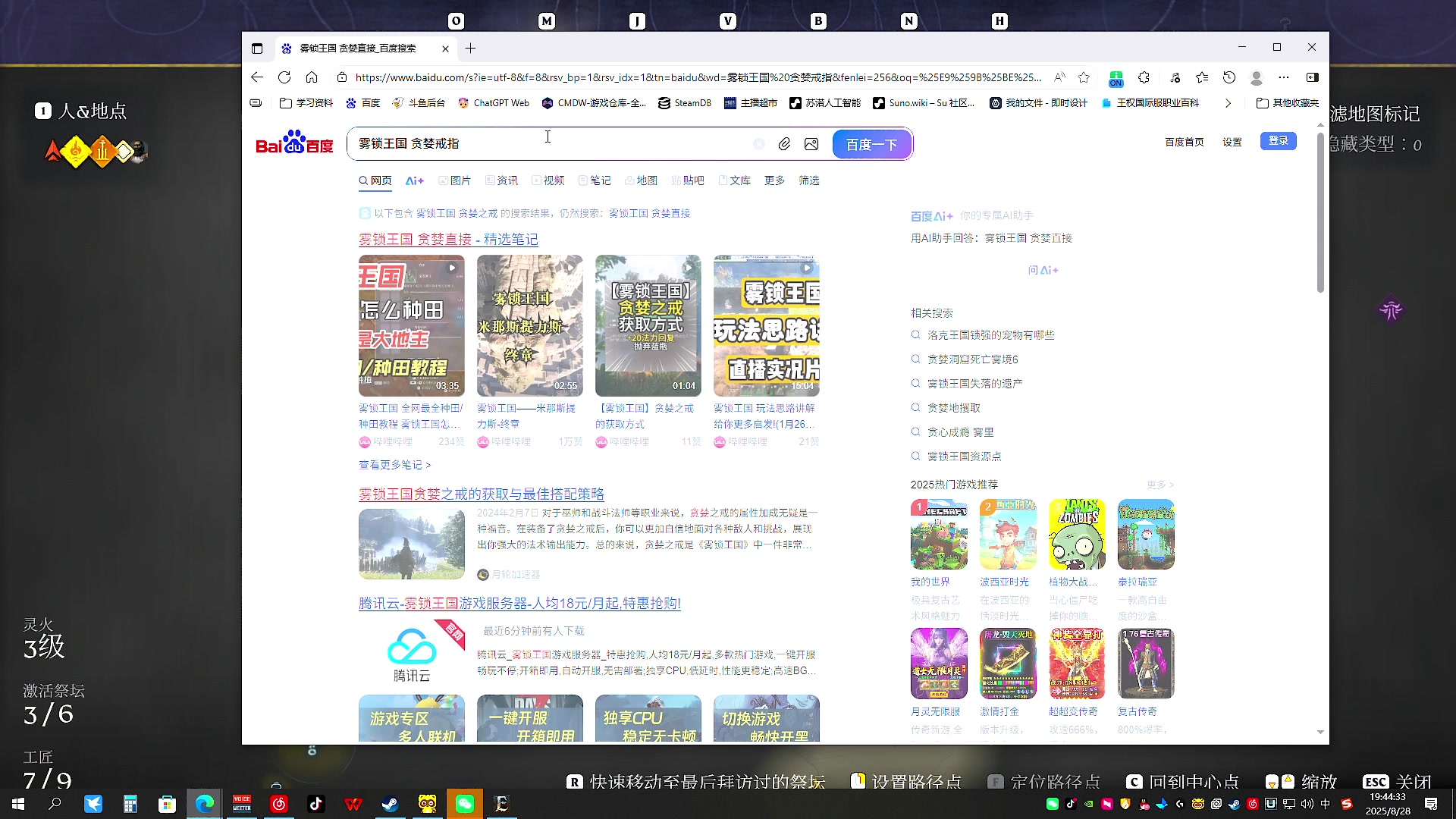Screen dimensions: 1456x819
Task: Click the page vertical scrollbar thumb
Action: click(1320, 212)
